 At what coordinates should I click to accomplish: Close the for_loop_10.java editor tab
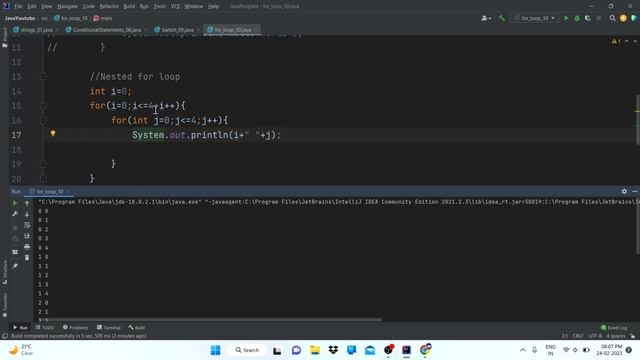click(256, 30)
